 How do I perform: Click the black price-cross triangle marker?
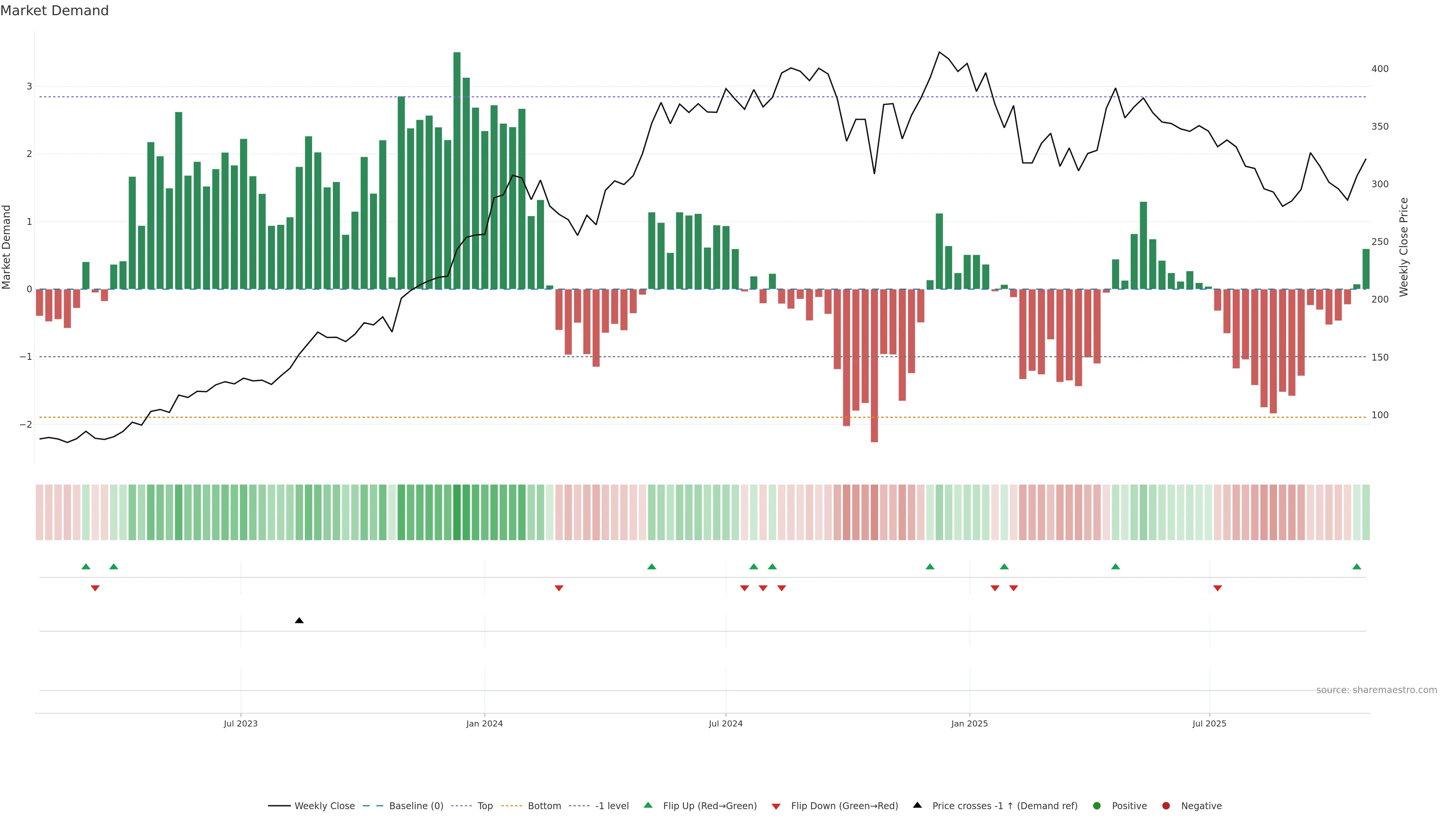click(299, 621)
